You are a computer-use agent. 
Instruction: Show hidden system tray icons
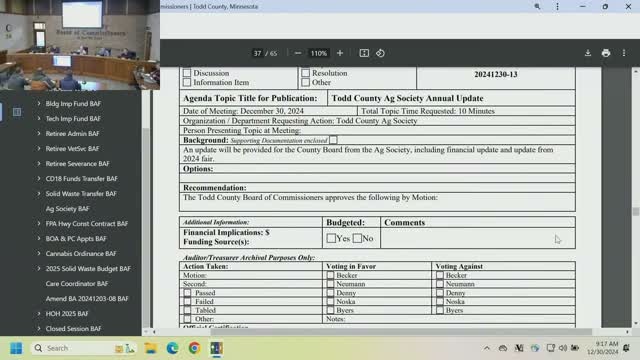tap(487, 348)
